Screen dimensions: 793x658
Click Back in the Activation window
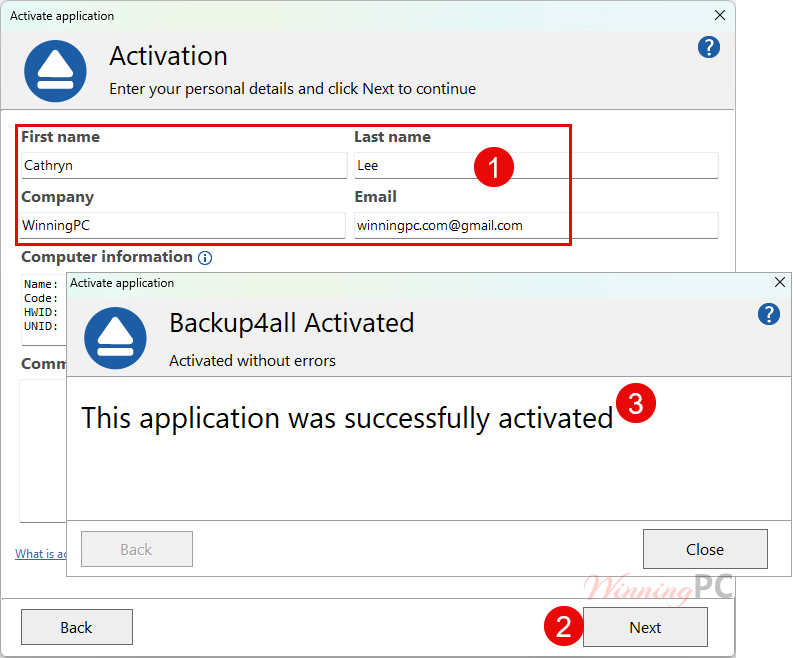pos(76,628)
